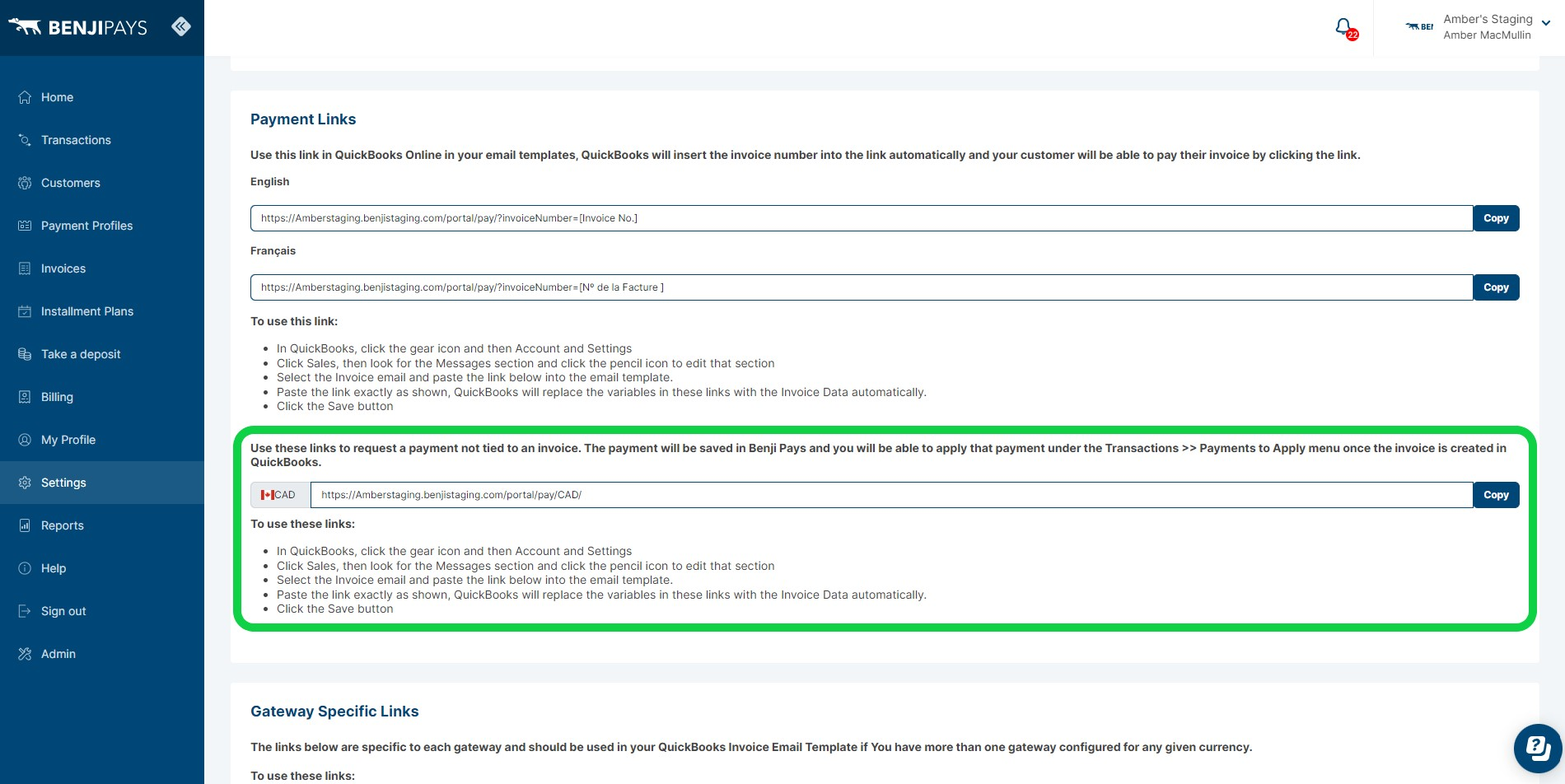1565x784 pixels.
Task: Click the Settings gear icon
Action: (x=25, y=483)
